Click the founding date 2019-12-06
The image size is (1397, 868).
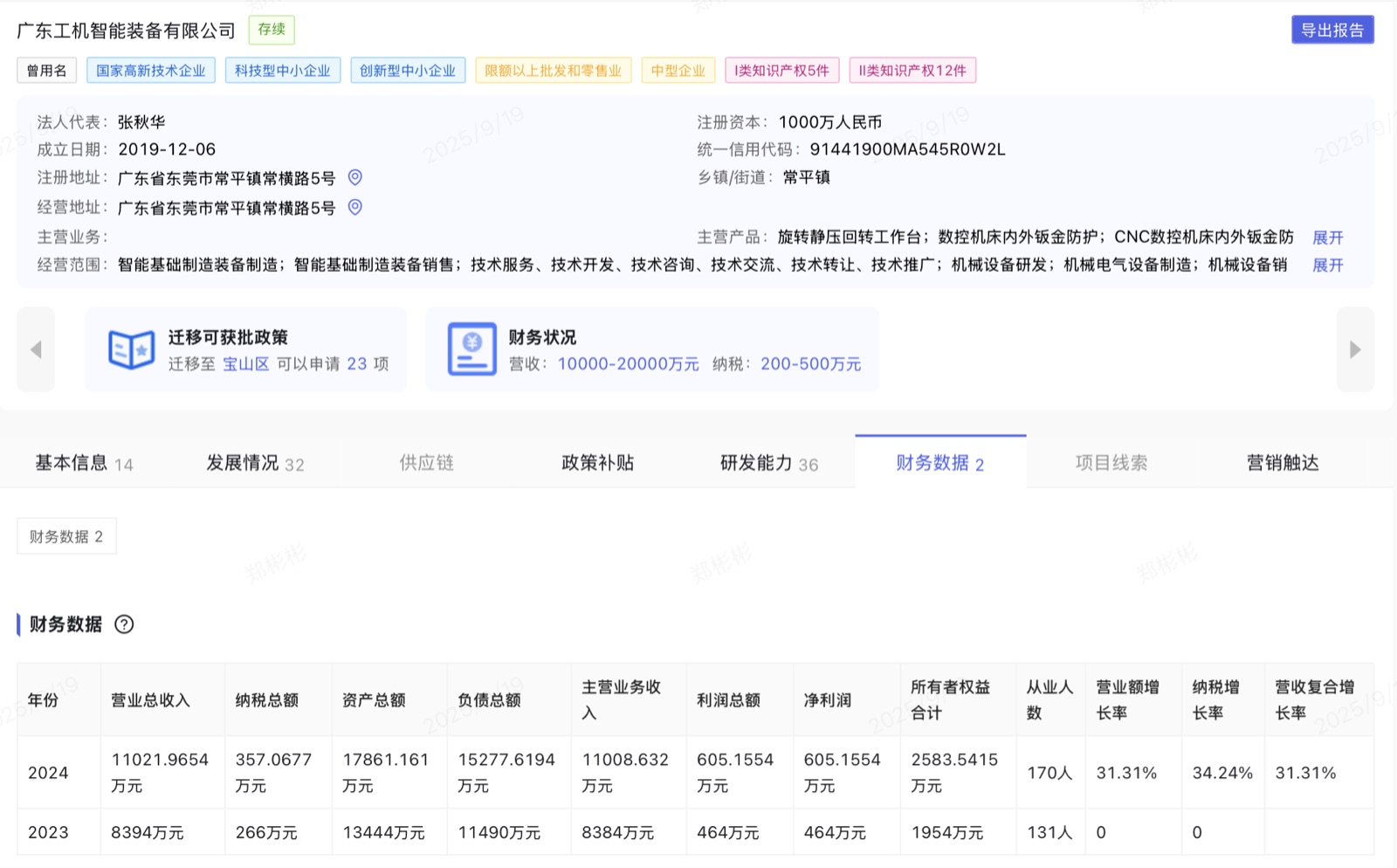coord(167,149)
